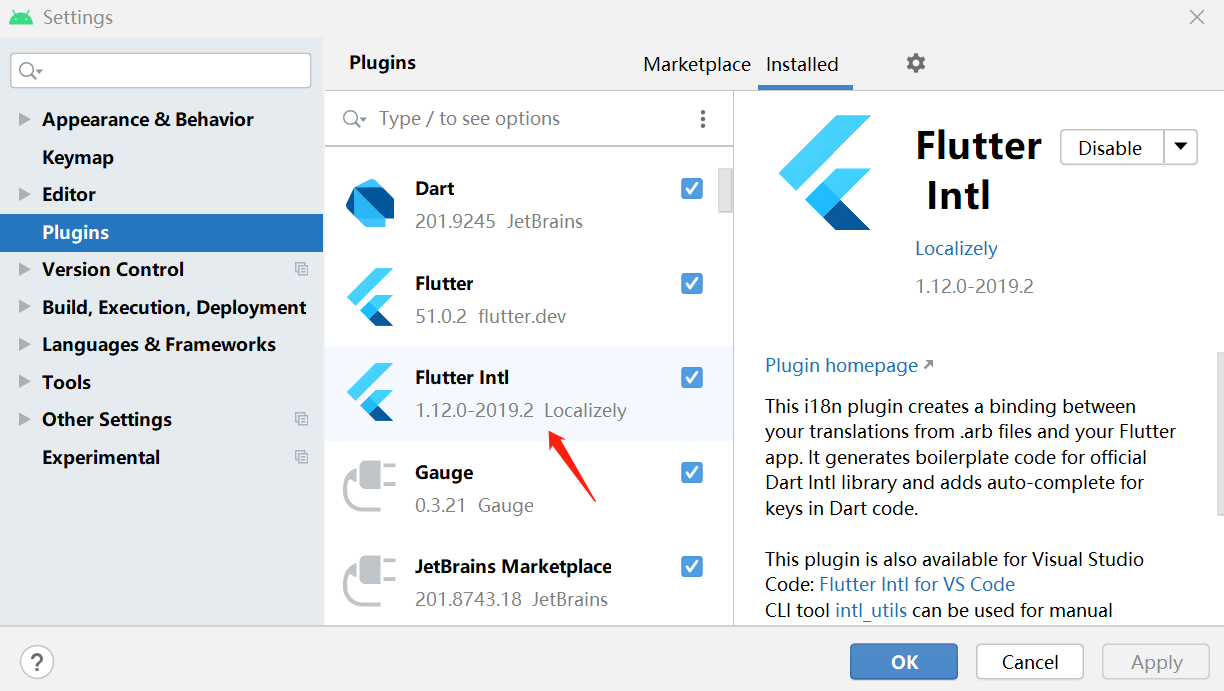The image size is (1224, 691).
Task: Disable the Flutter plugin via its checkbox
Action: coord(691,283)
